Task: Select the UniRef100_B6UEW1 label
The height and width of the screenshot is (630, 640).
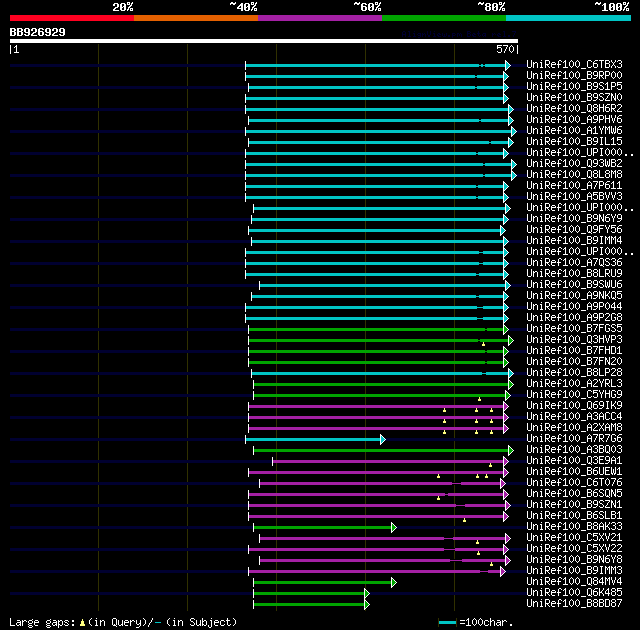Action: coord(574,472)
